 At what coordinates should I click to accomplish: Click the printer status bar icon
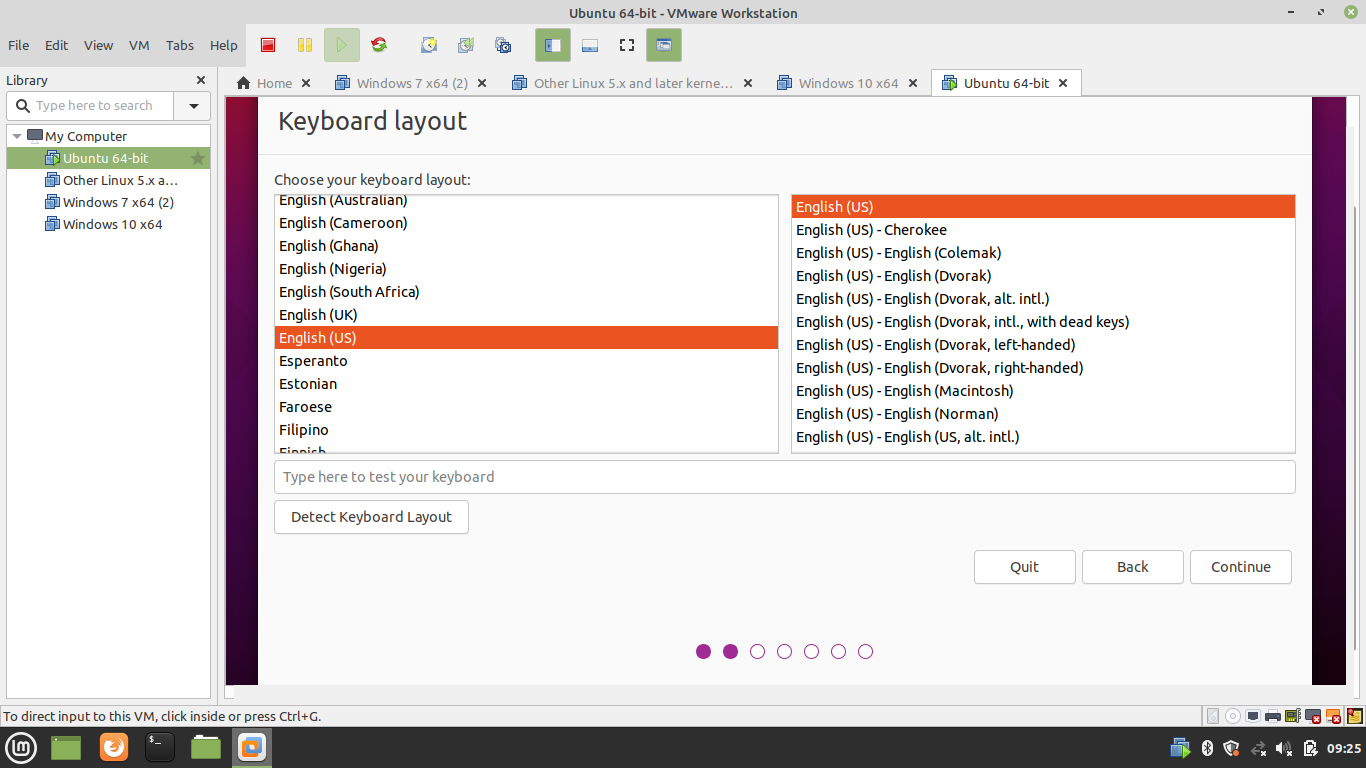(1273, 716)
